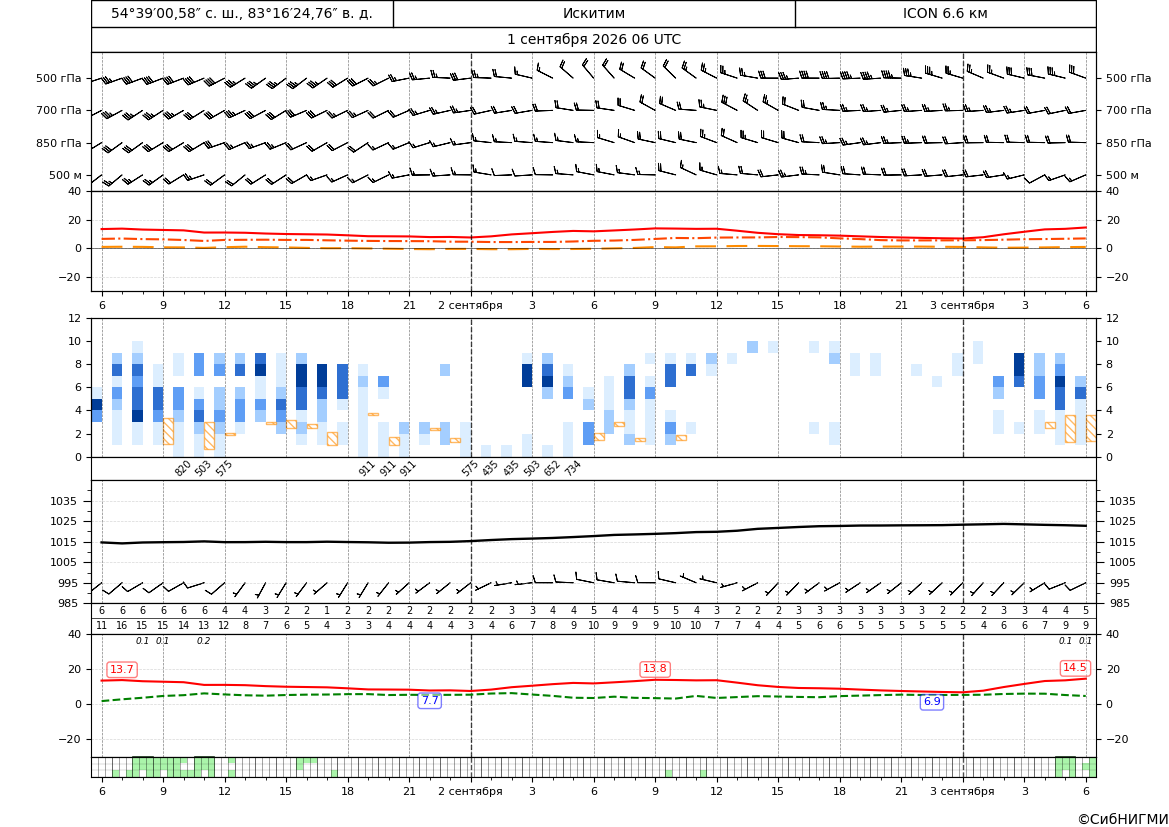Click the wind gust value 16

pos(122,626)
